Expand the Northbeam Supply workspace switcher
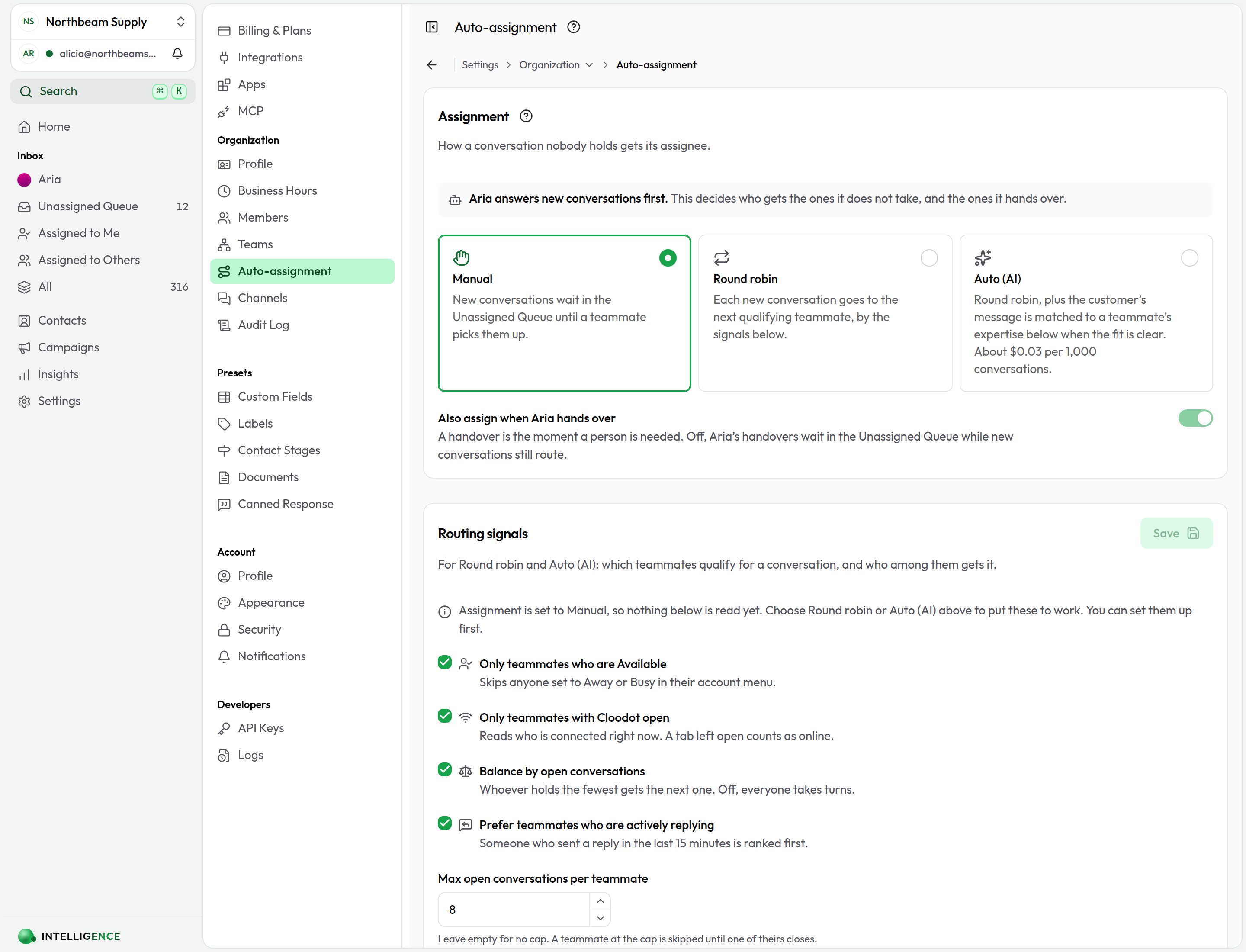 click(181, 22)
